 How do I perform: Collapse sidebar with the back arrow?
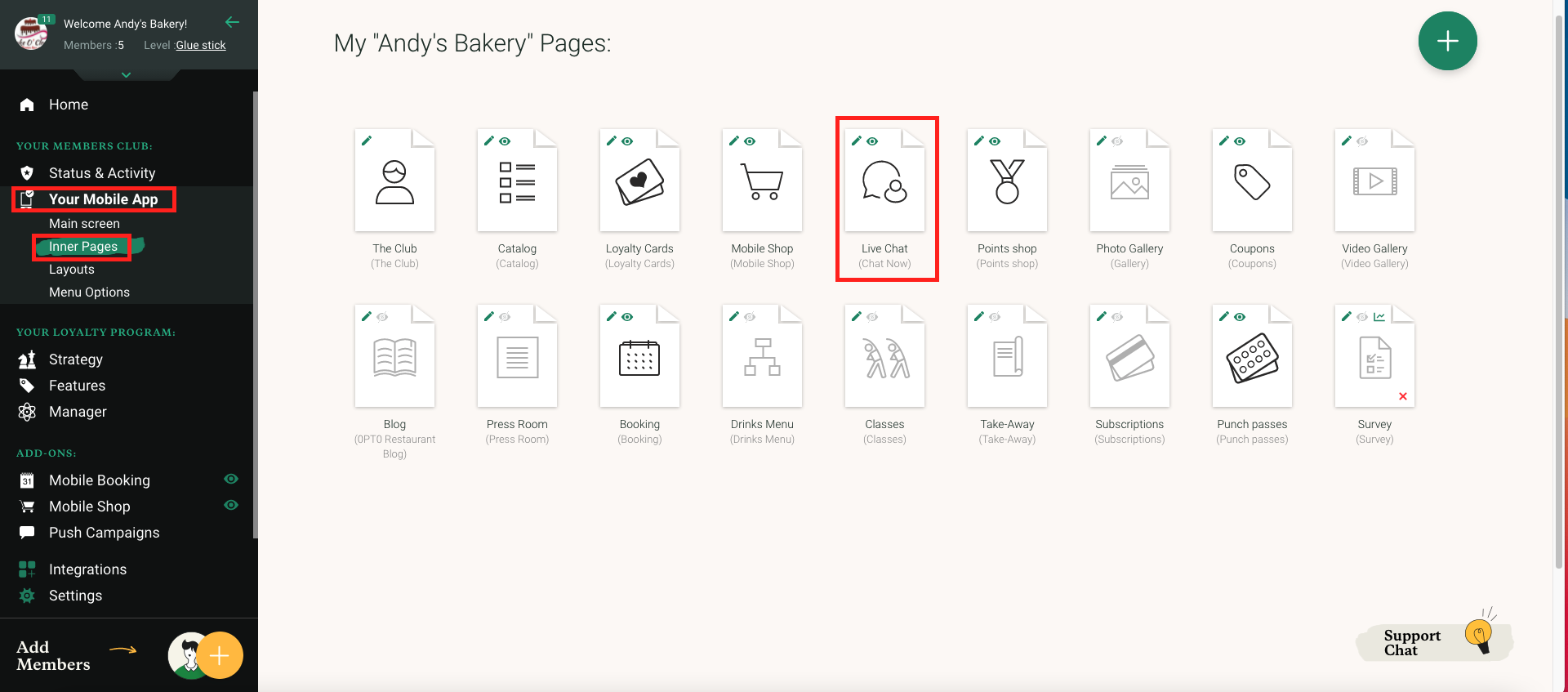[233, 22]
